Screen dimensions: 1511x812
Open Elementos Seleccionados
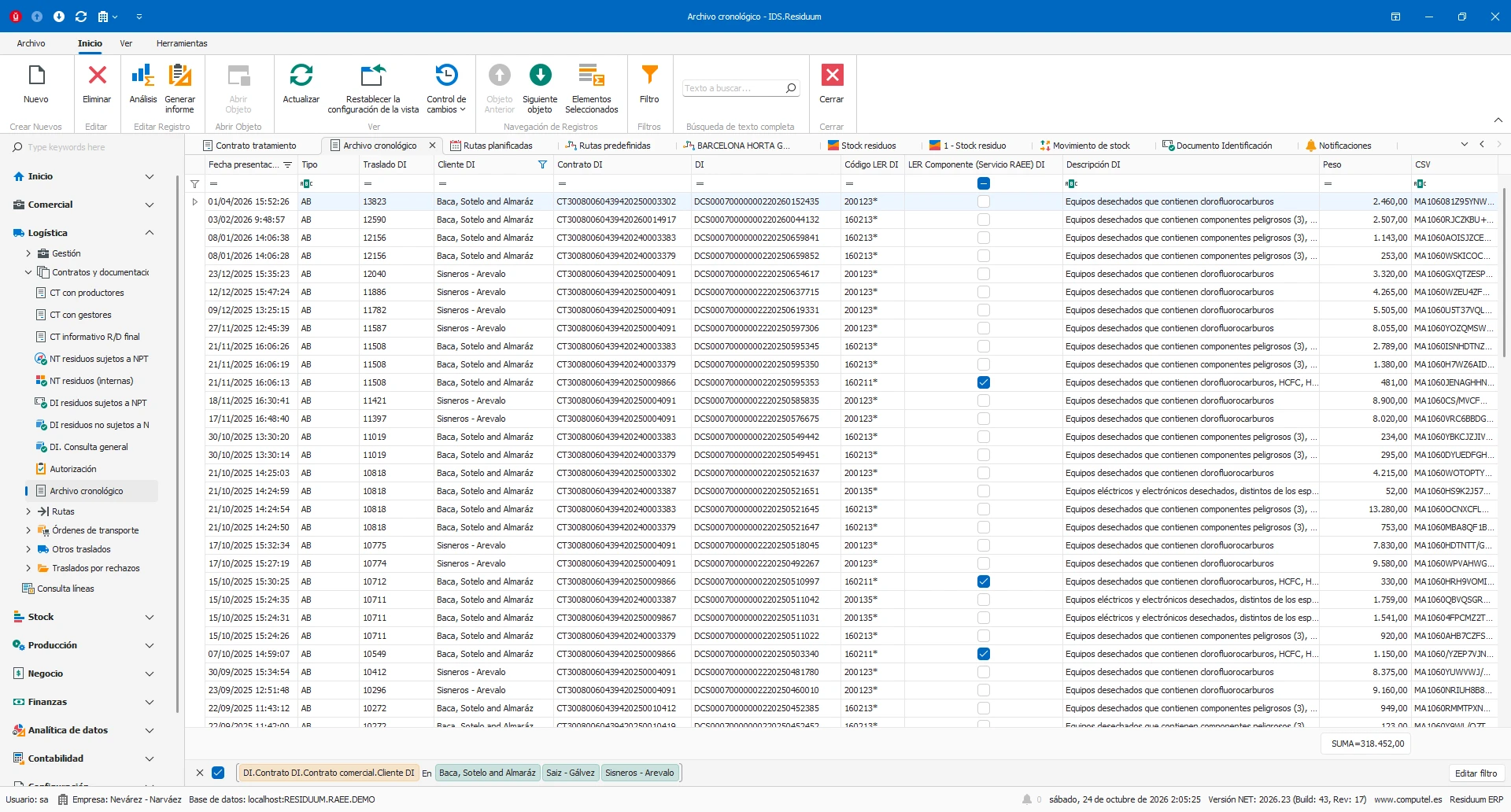(592, 76)
